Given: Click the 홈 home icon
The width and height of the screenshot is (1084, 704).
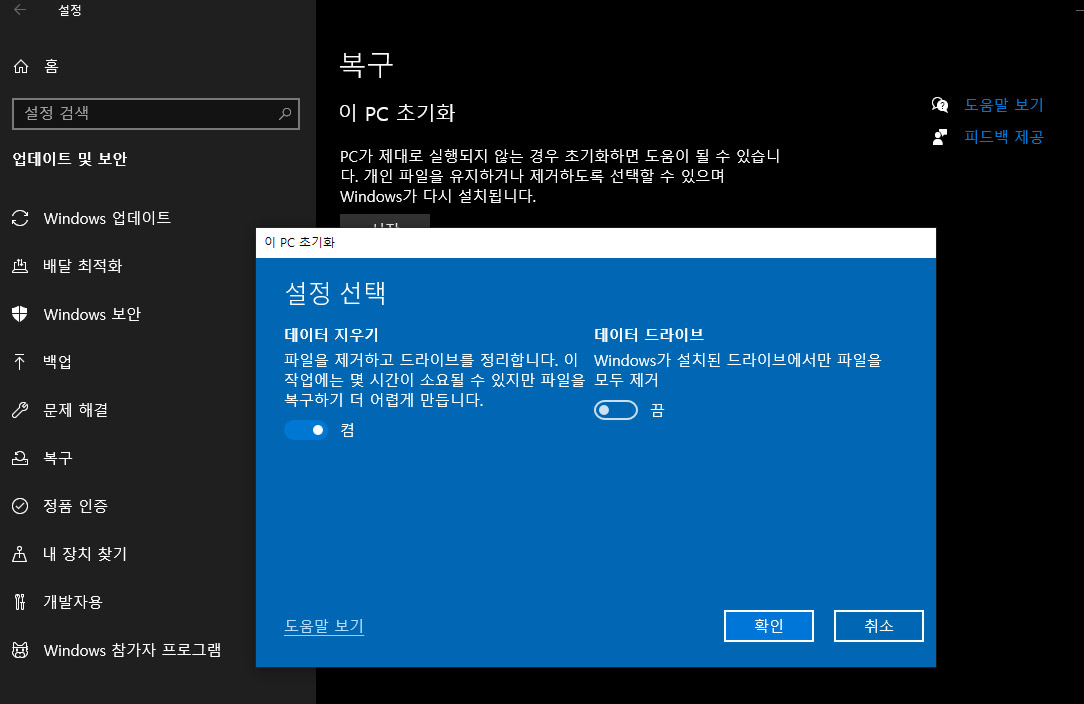Looking at the screenshot, I should pos(20,66).
